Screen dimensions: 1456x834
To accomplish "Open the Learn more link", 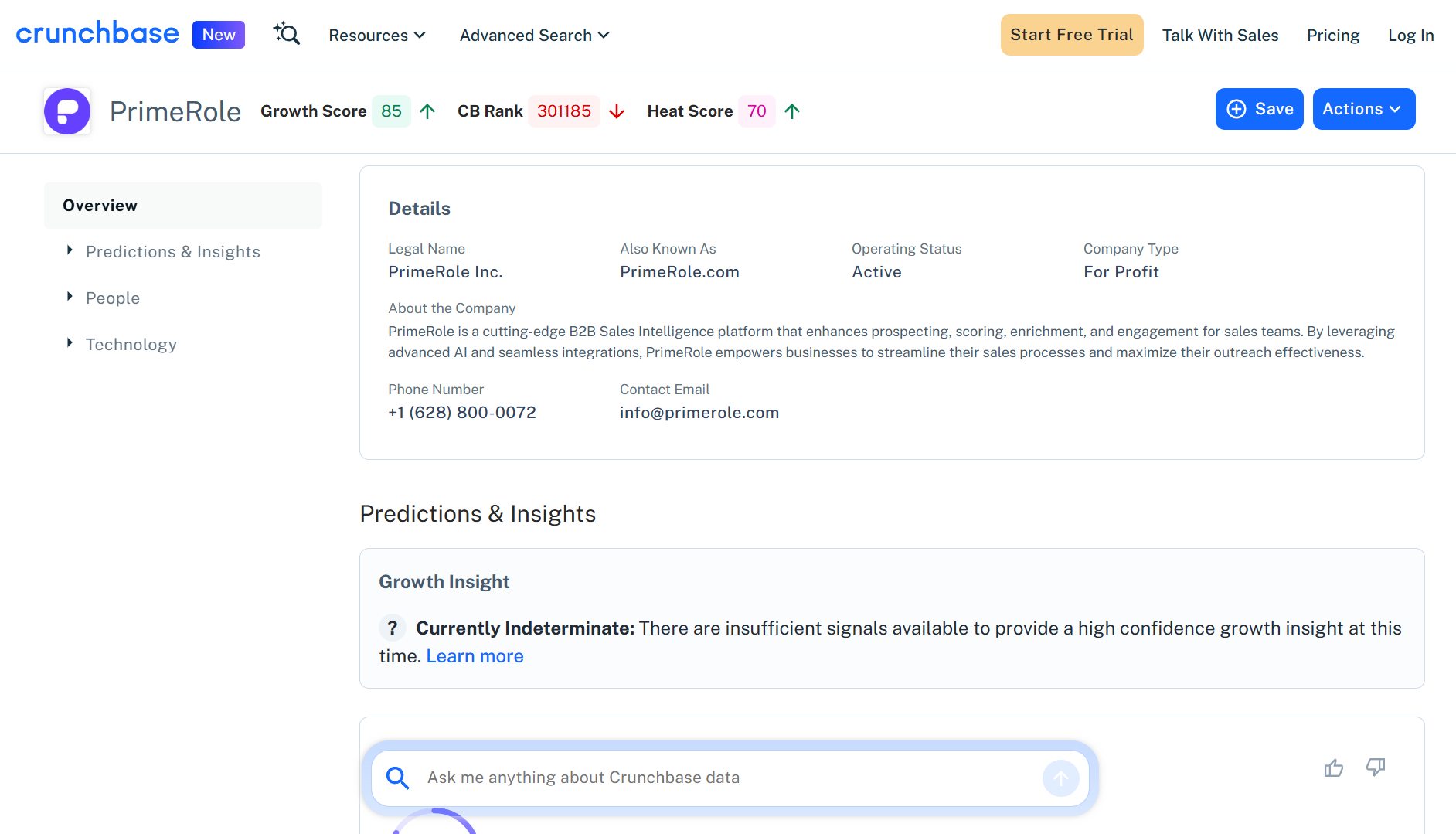I will pos(475,655).
